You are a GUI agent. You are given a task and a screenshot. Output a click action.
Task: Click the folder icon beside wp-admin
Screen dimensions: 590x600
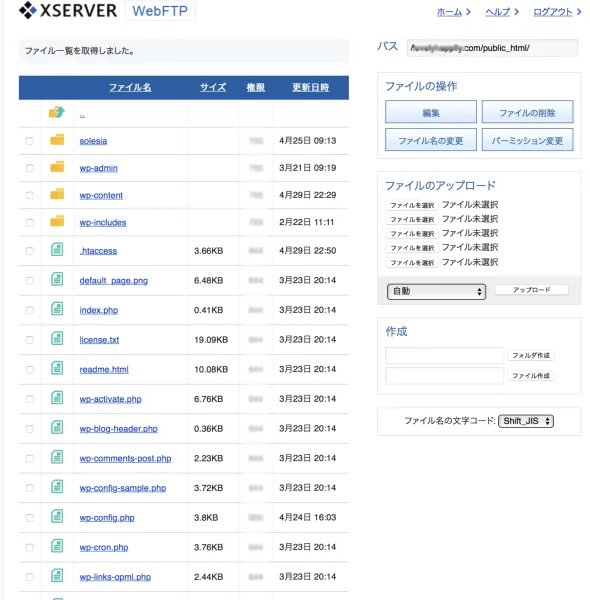click(x=57, y=167)
